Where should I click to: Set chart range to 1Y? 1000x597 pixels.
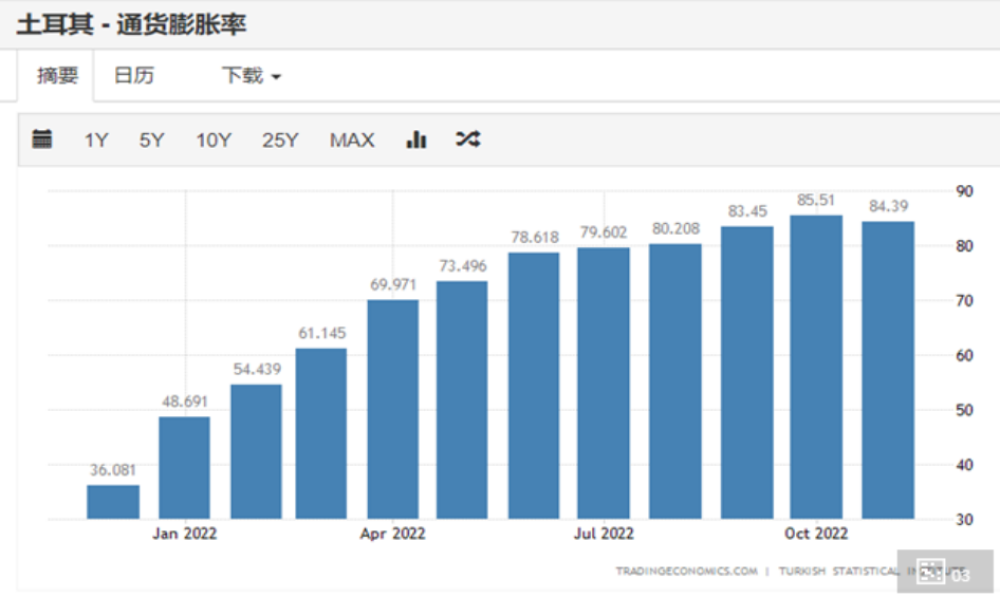96,140
